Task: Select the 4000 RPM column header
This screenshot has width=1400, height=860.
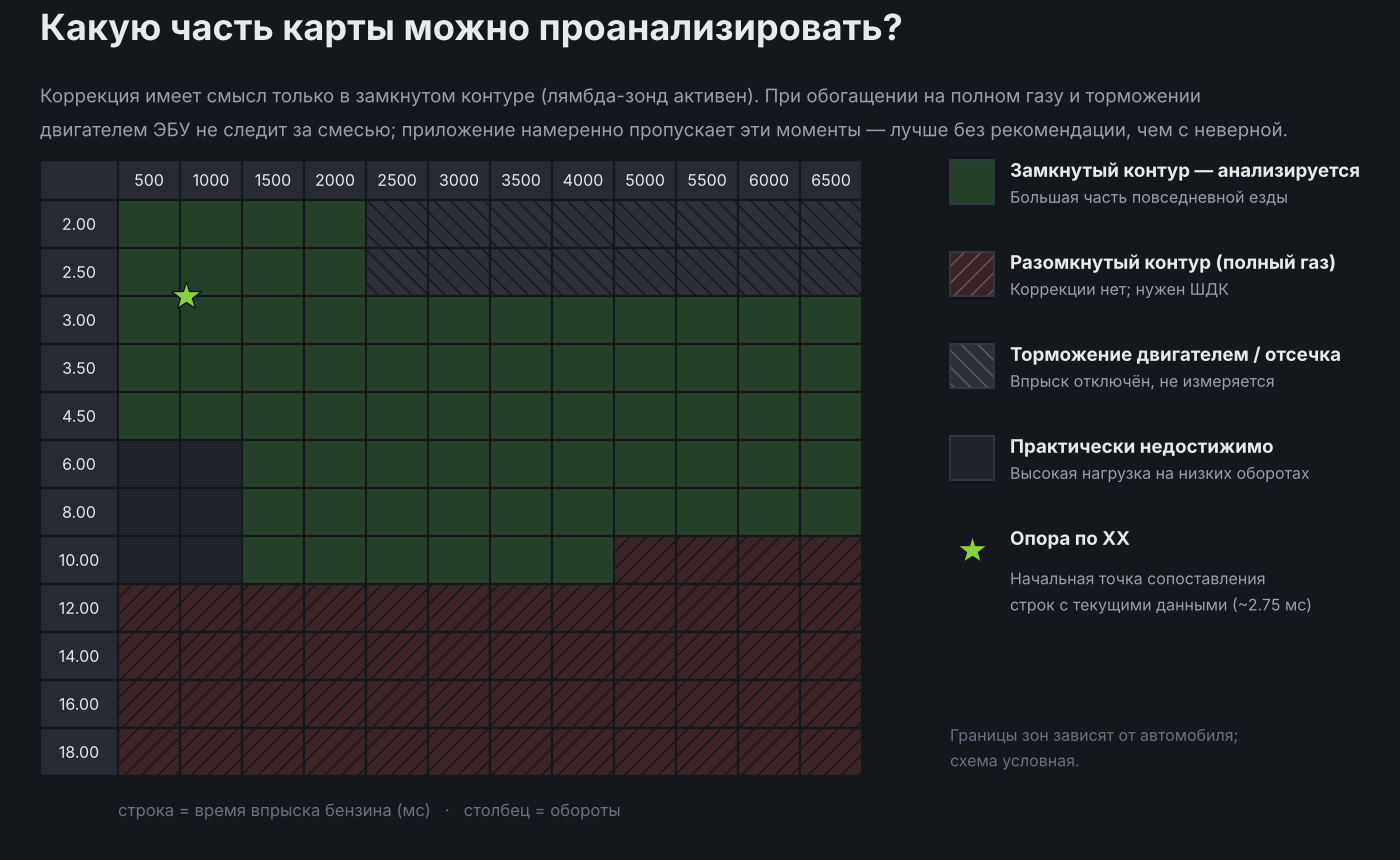Action: [x=583, y=180]
